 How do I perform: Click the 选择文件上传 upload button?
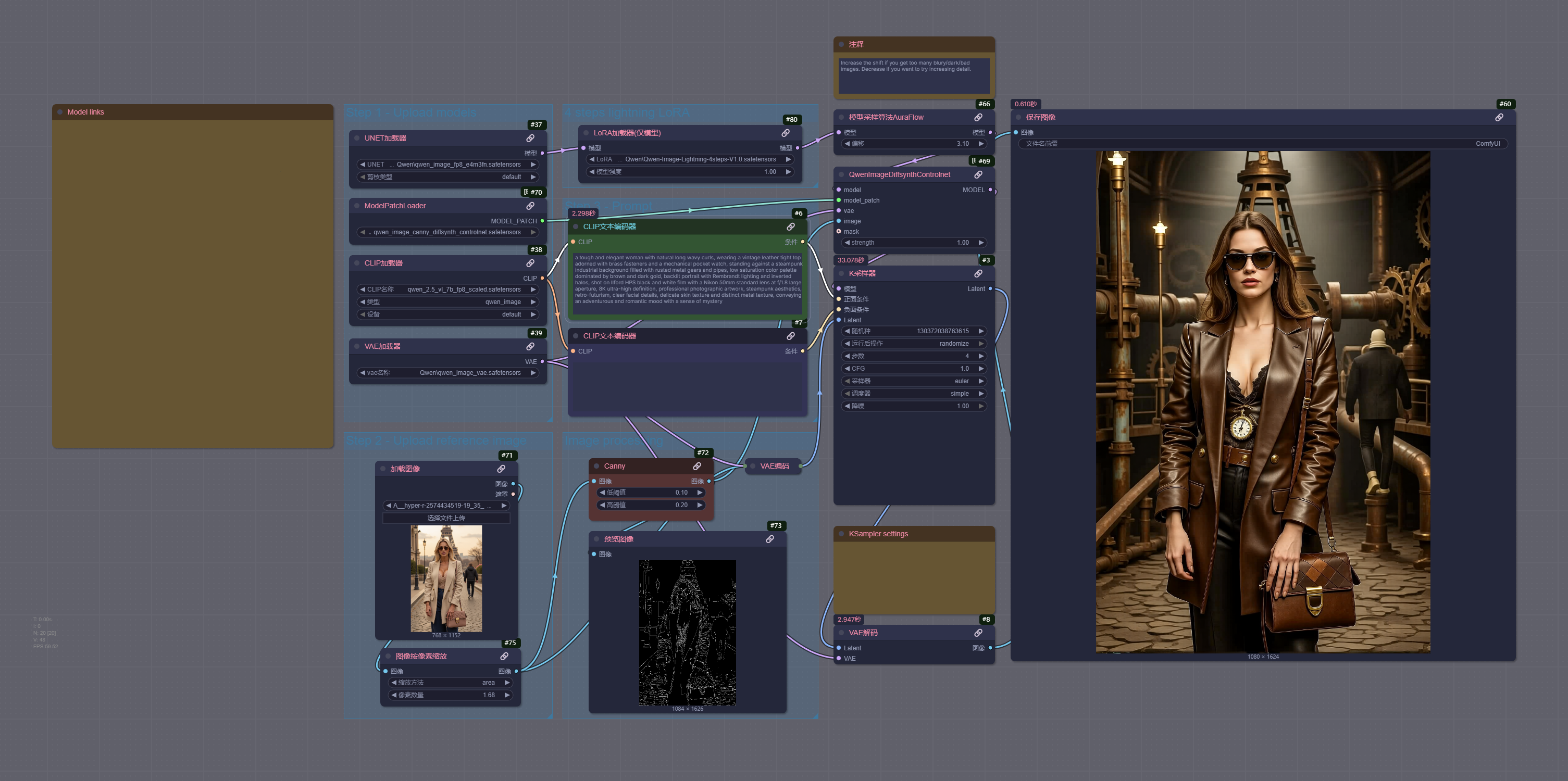445,518
